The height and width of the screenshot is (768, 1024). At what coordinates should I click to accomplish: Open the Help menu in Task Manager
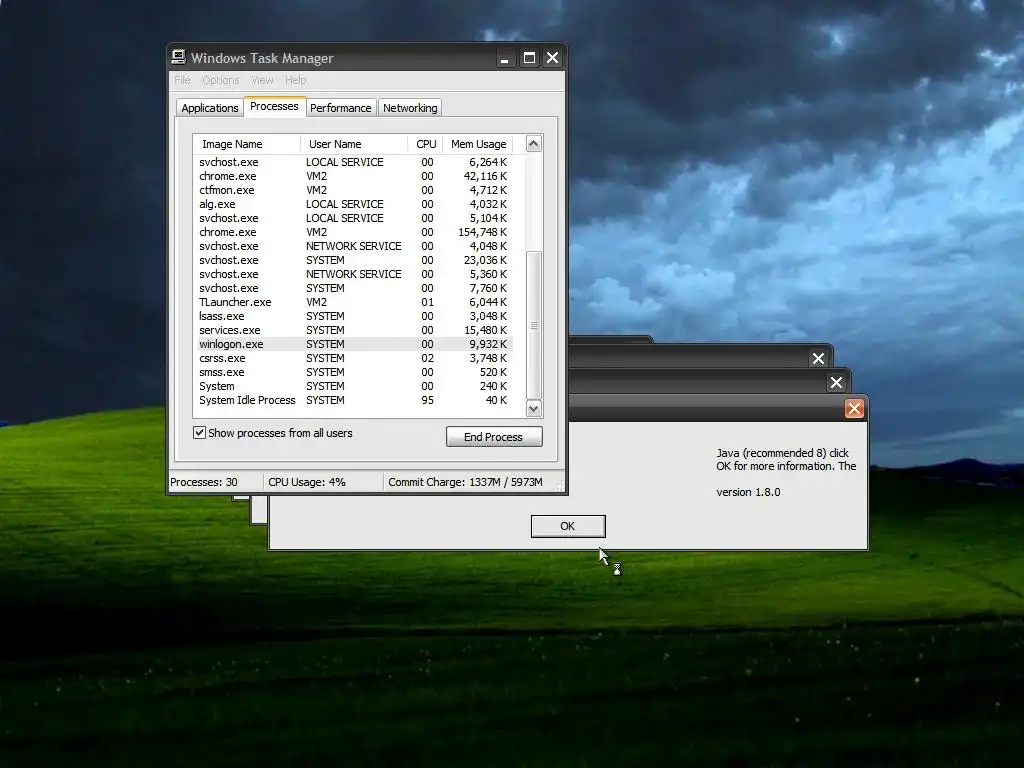(295, 80)
